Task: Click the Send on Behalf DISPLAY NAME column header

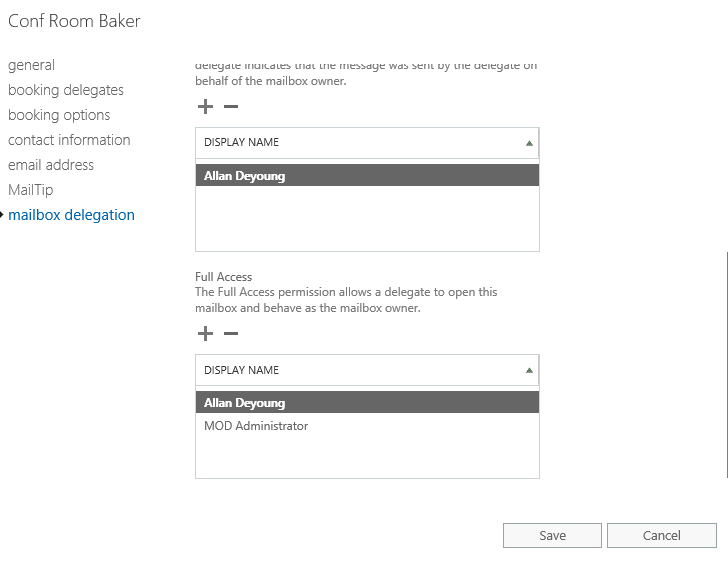Action: (242, 143)
